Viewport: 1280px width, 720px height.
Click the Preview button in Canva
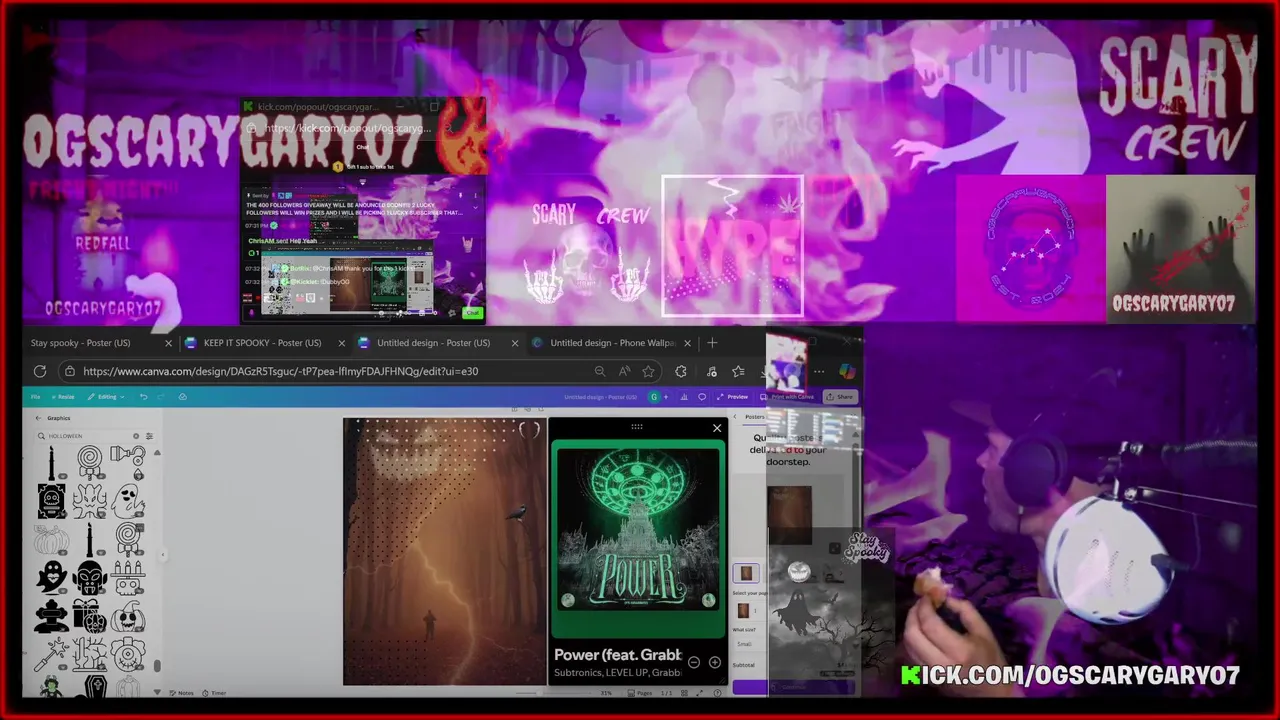(x=733, y=397)
